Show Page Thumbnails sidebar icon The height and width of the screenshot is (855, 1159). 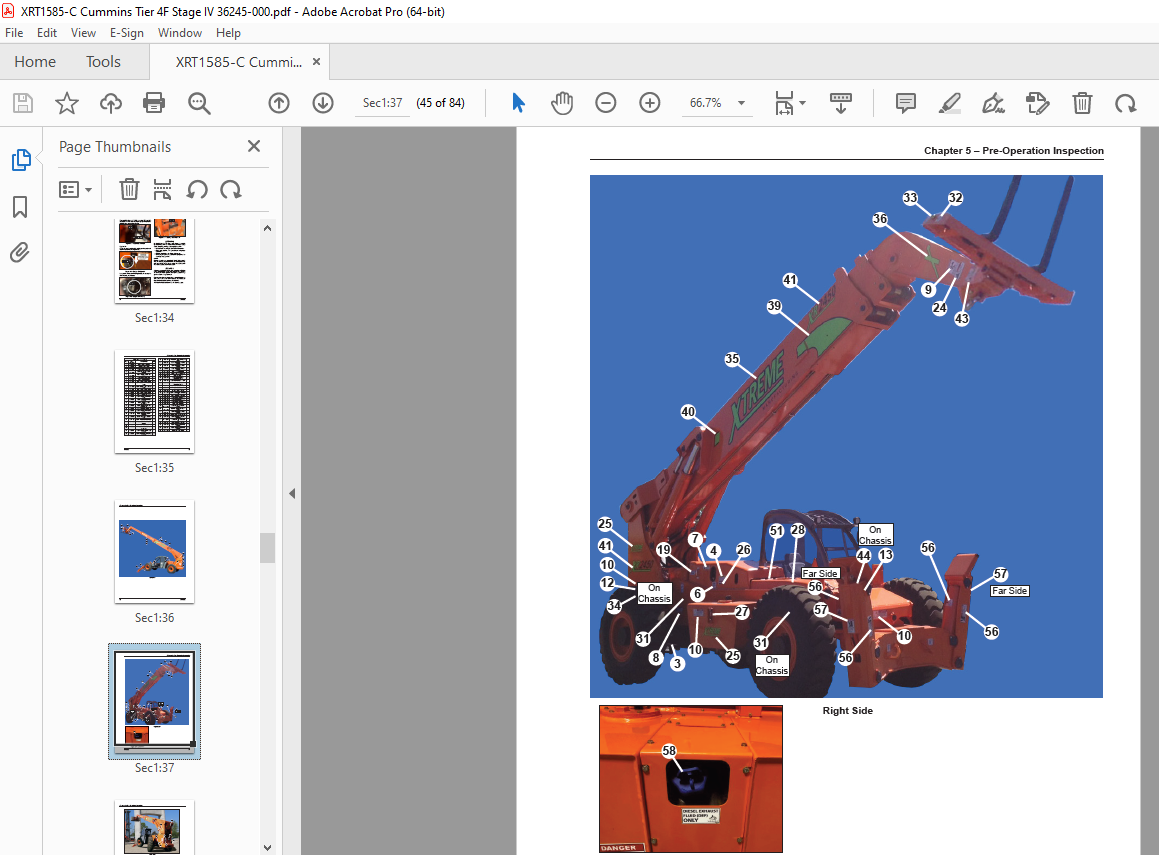[21, 160]
